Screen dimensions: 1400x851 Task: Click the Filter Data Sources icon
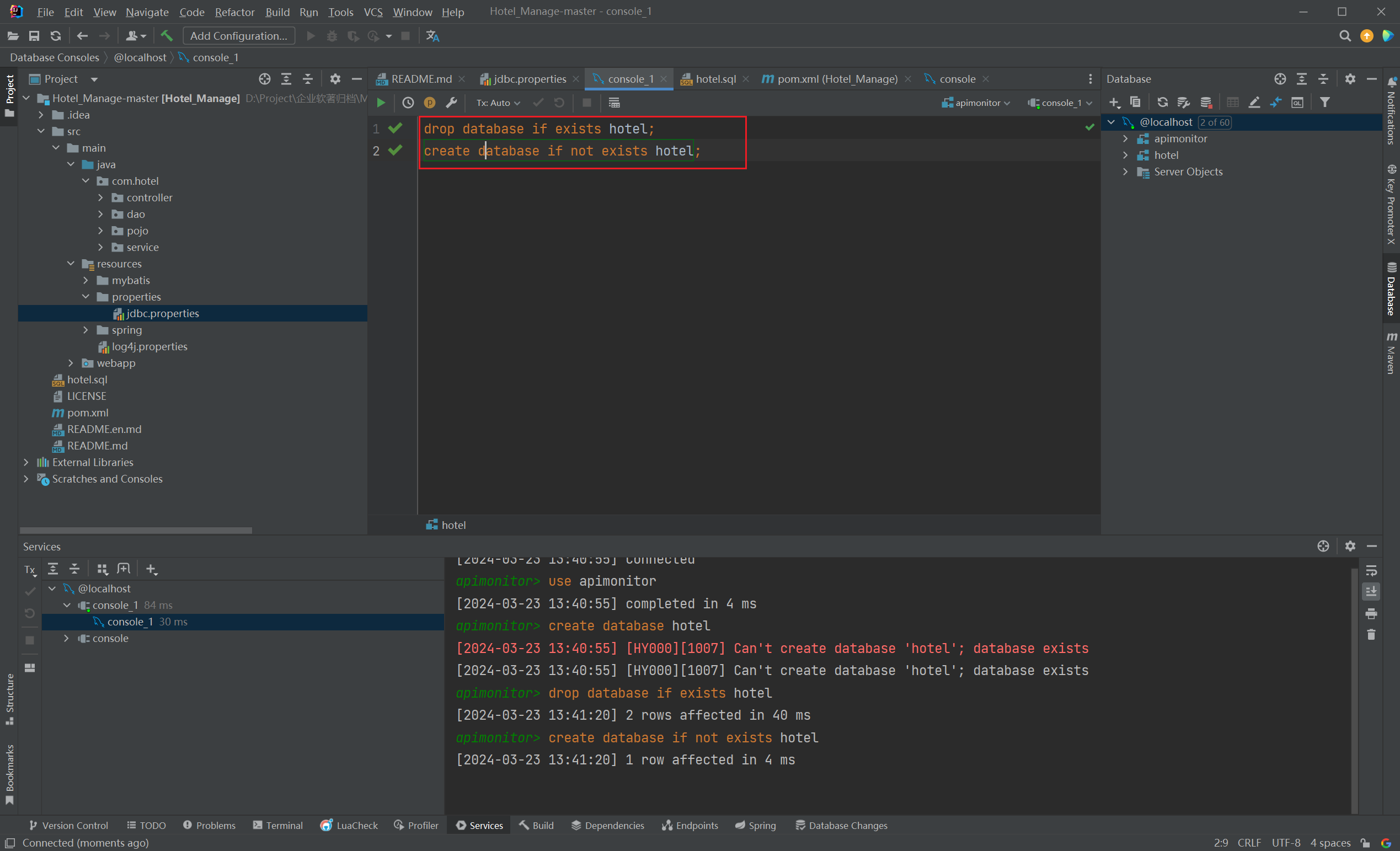(x=1326, y=102)
